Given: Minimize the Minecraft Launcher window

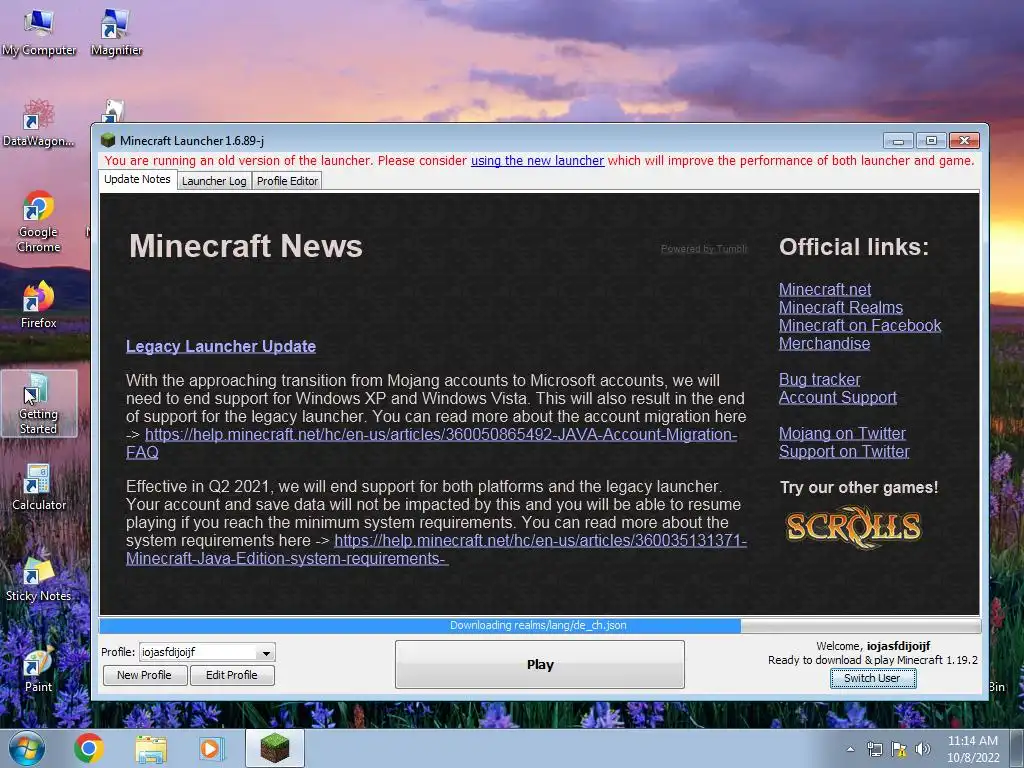Looking at the screenshot, I should 898,140.
